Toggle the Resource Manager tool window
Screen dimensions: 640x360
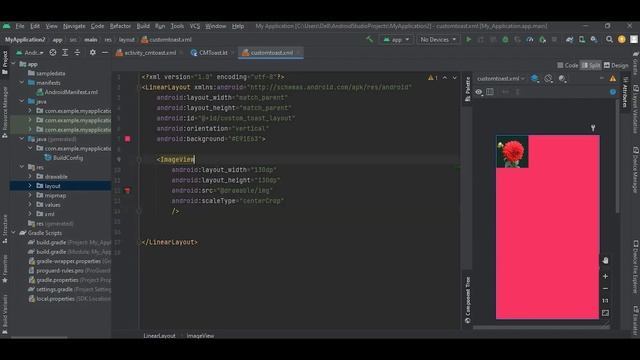coord(5,112)
